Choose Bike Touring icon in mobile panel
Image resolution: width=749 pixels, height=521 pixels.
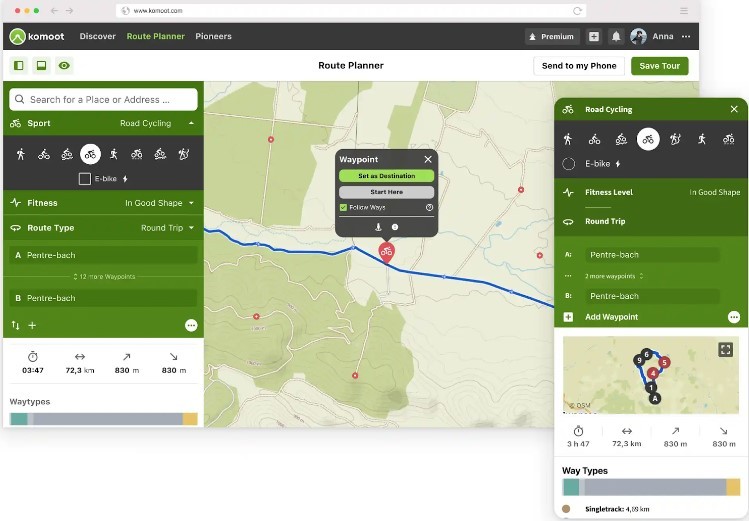click(595, 139)
